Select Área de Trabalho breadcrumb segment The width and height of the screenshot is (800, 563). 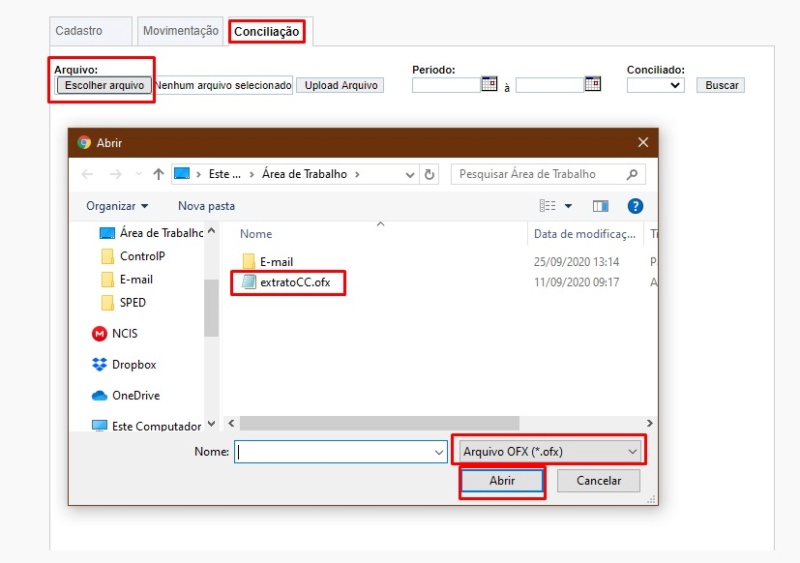coord(305,174)
